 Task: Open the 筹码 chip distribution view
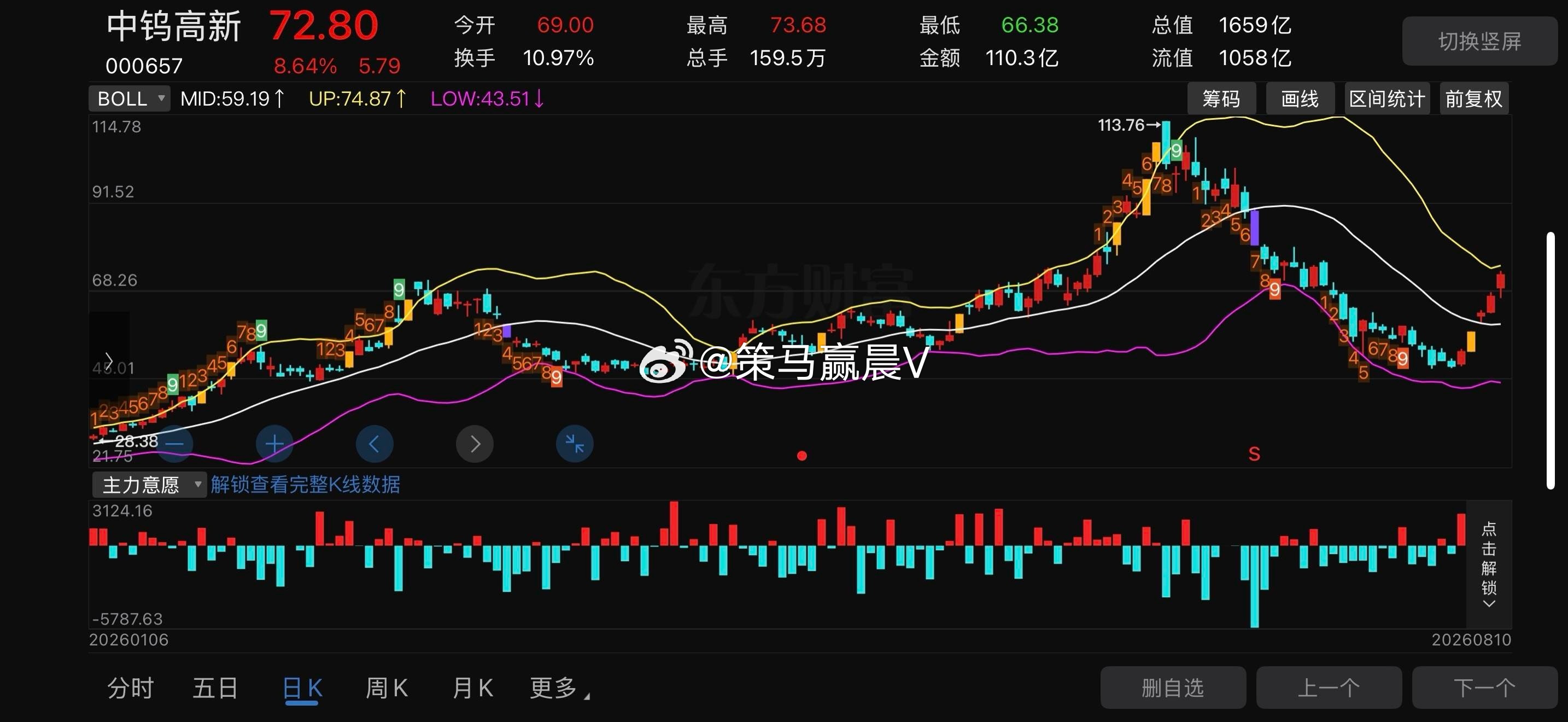1221,98
